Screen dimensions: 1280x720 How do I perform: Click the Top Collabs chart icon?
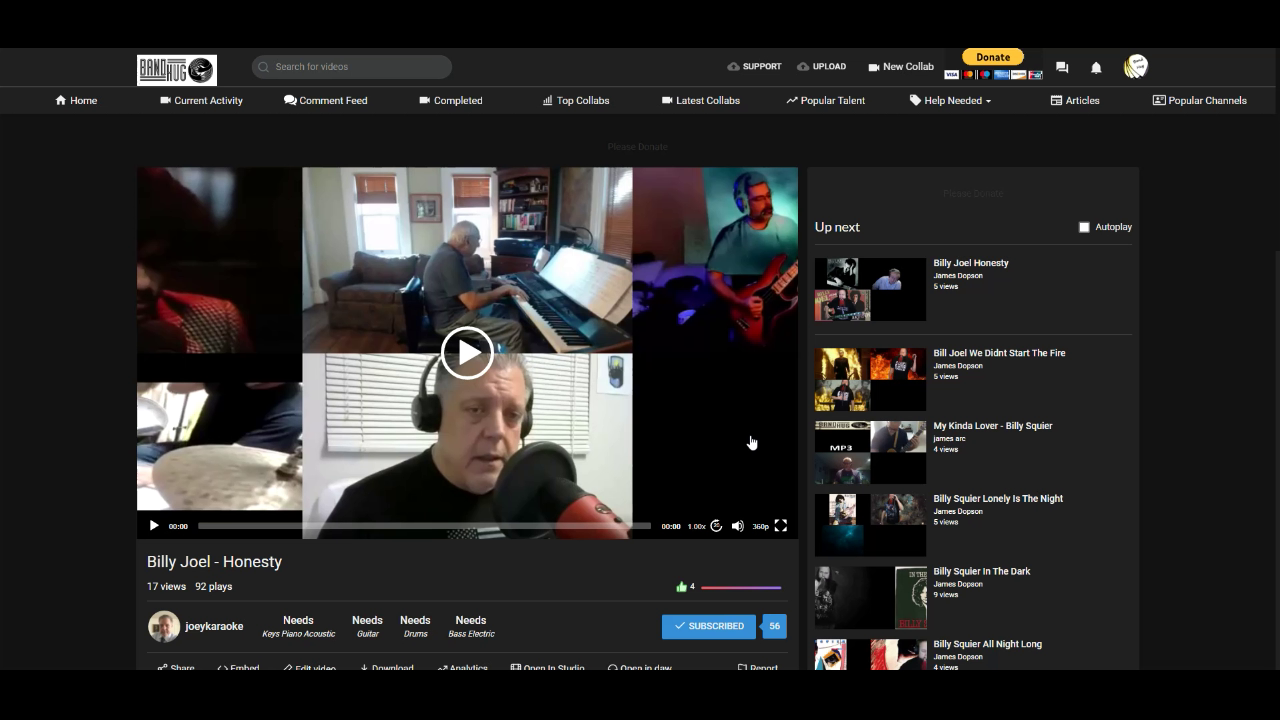point(548,100)
